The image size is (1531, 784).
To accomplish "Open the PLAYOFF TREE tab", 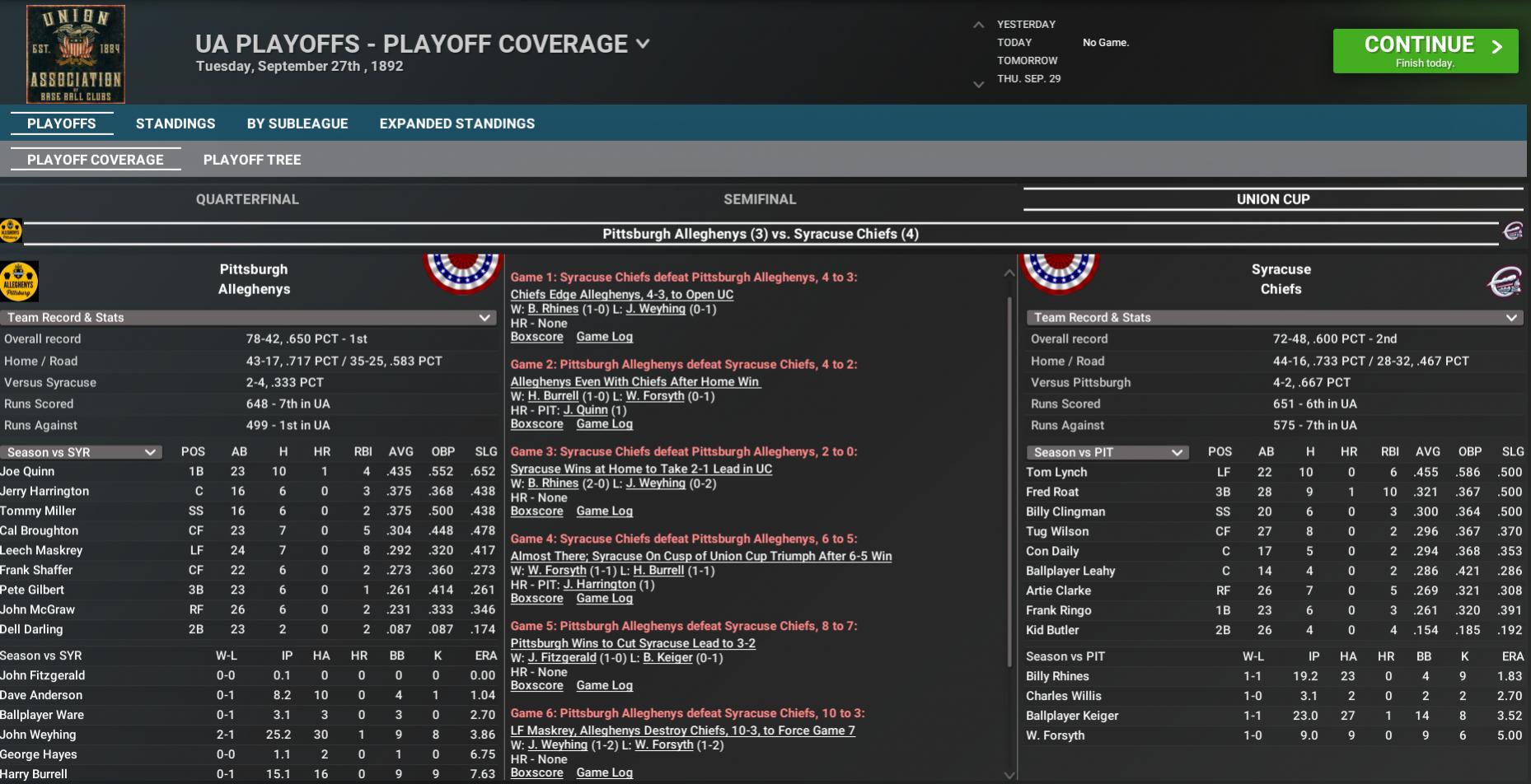I will (x=252, y=159).
